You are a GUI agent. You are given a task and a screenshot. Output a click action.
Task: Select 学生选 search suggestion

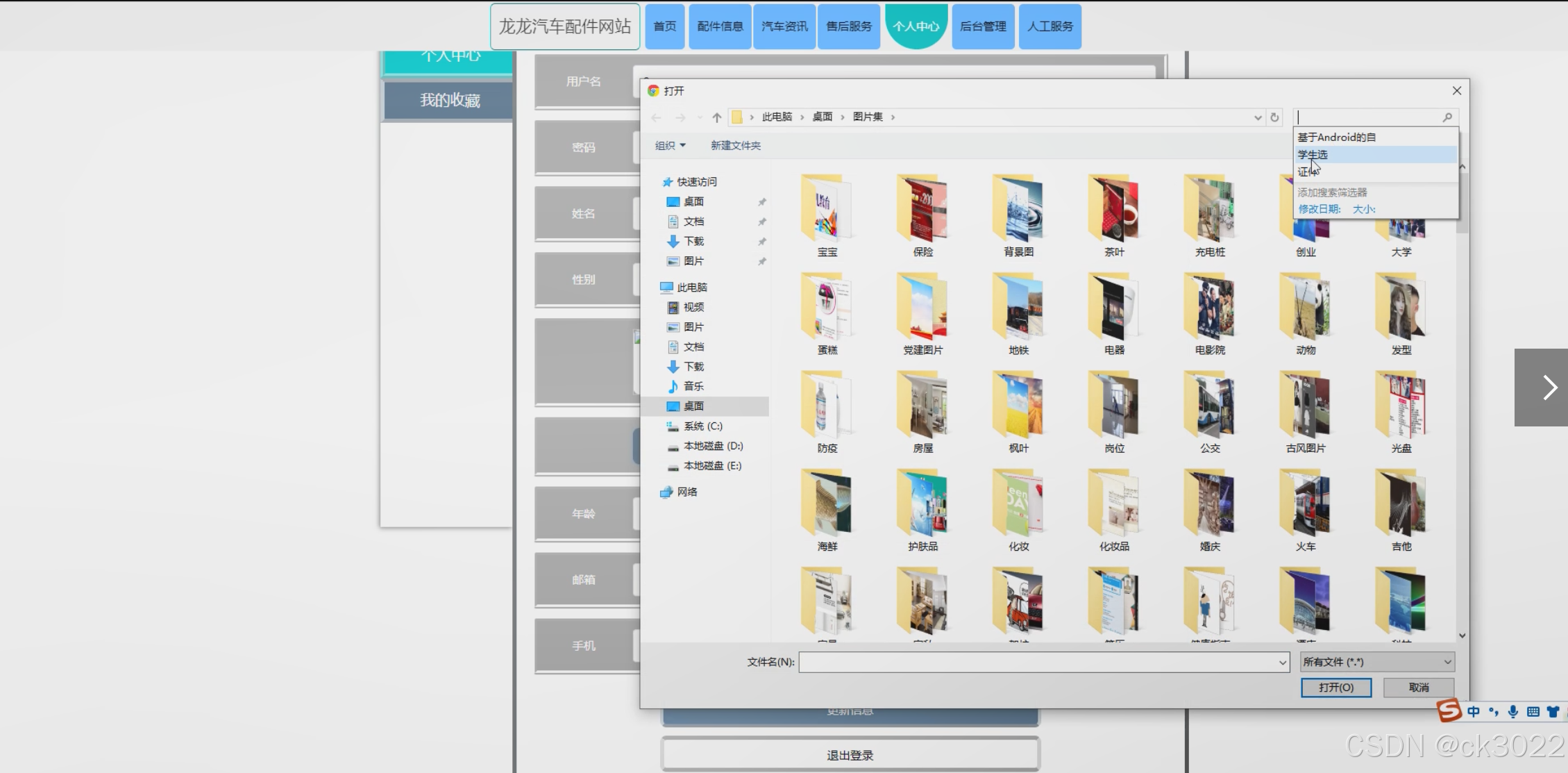(1313, 154)
